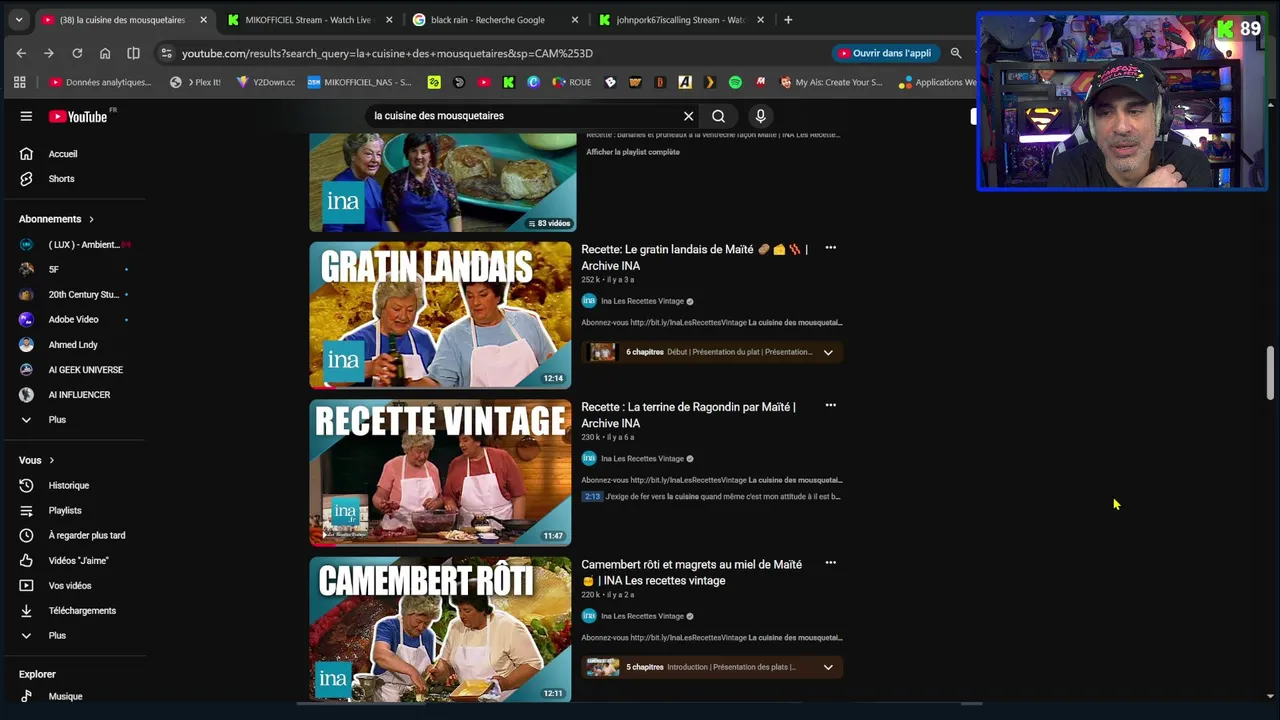Click the RECETTE VINTAGE video thumbnail
The width and height of the screenshot is (1280, 720).
tap(440, 472)
